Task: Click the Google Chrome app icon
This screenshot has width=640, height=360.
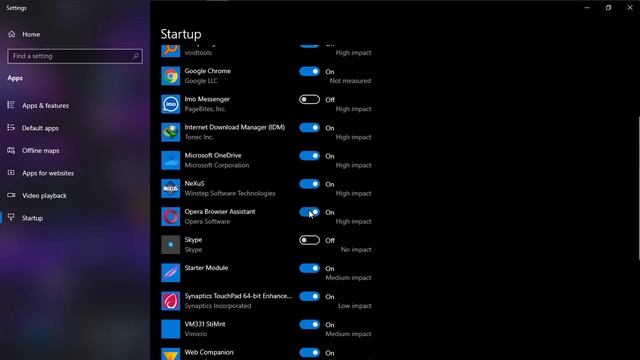Action: pos(170,76)
